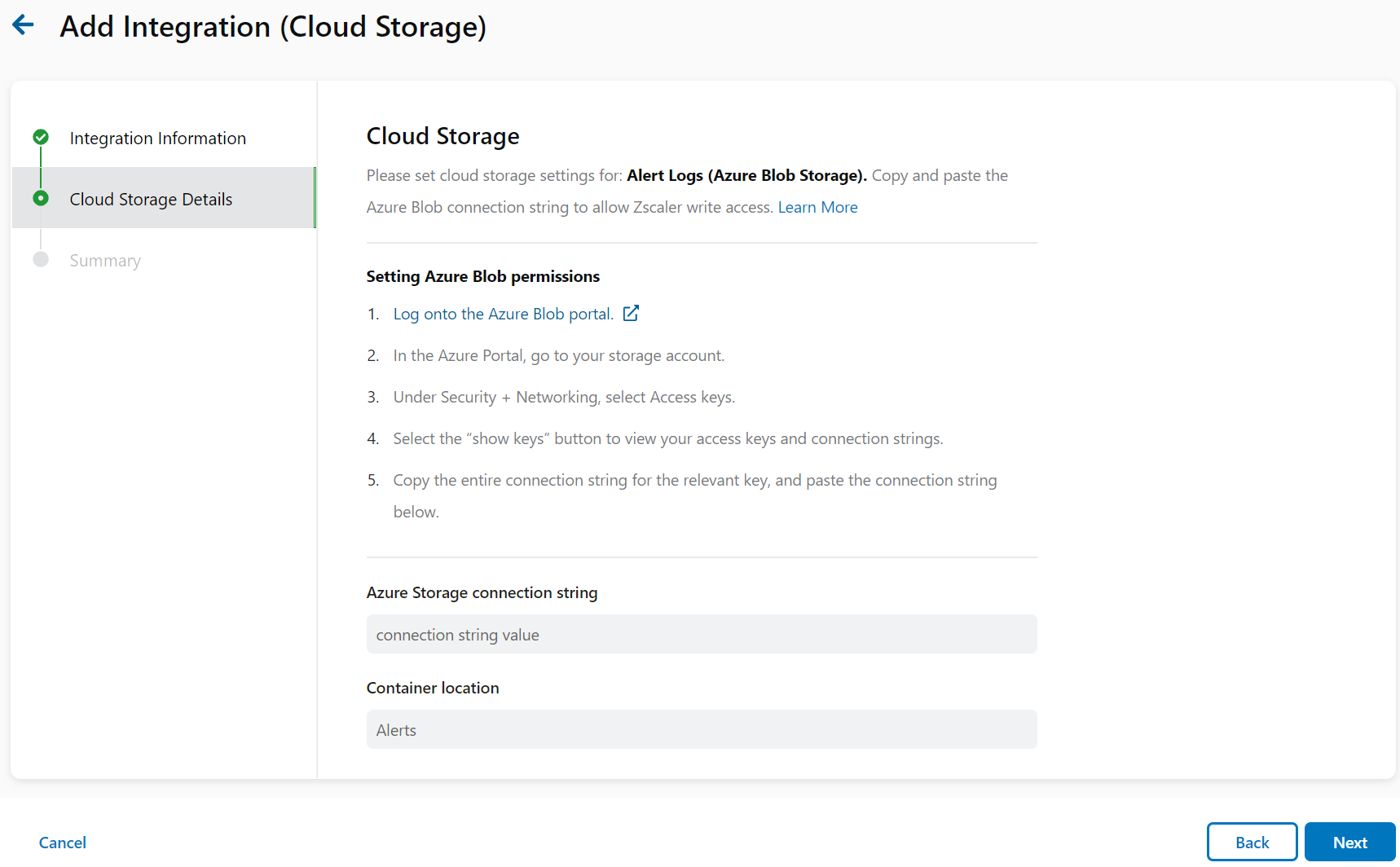Click the Cancel link

pyautogui.click(x=62, y=842)
